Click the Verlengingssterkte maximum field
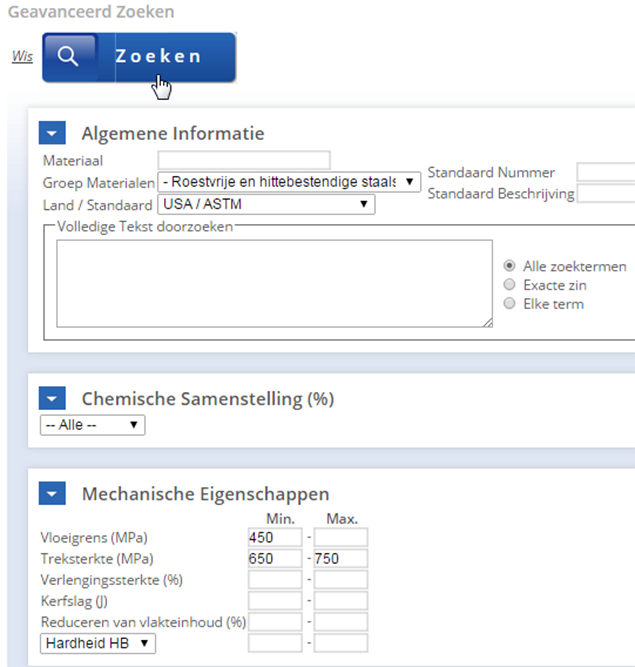Viewport: 635px width, 667px height. (341, 580)
